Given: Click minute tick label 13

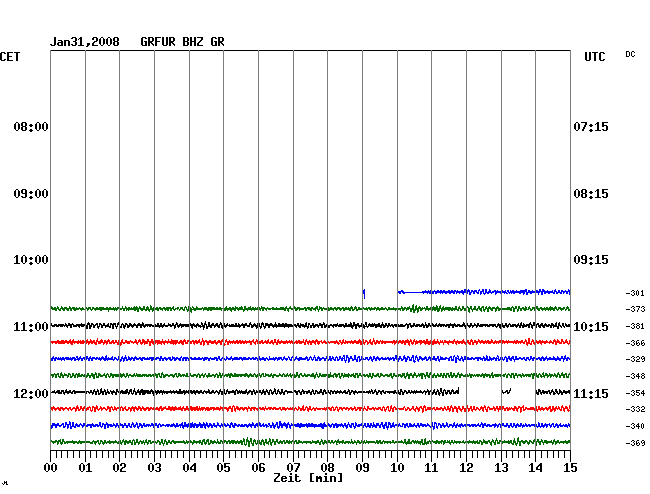Looking at the screenshot, I should click(x=501, y=468).
